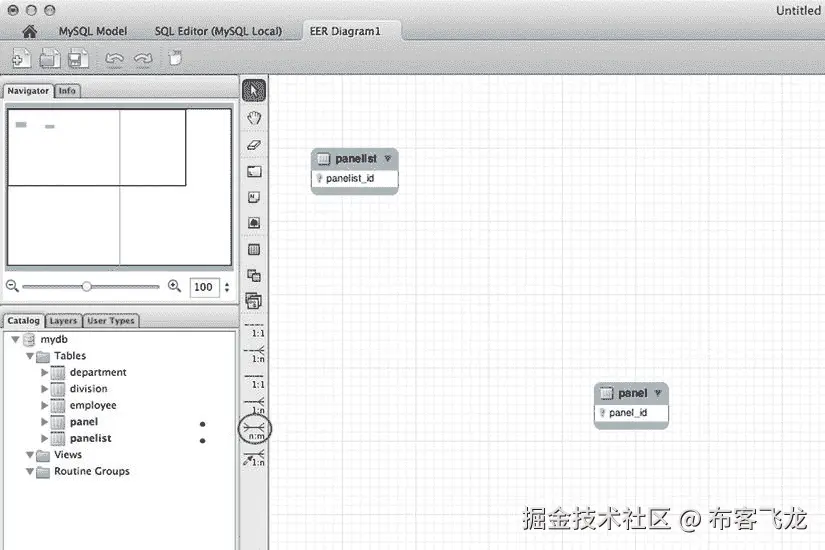Select the image placement tool
The image size is (825, 550).
pyautogui.click(x=254, y=223)
